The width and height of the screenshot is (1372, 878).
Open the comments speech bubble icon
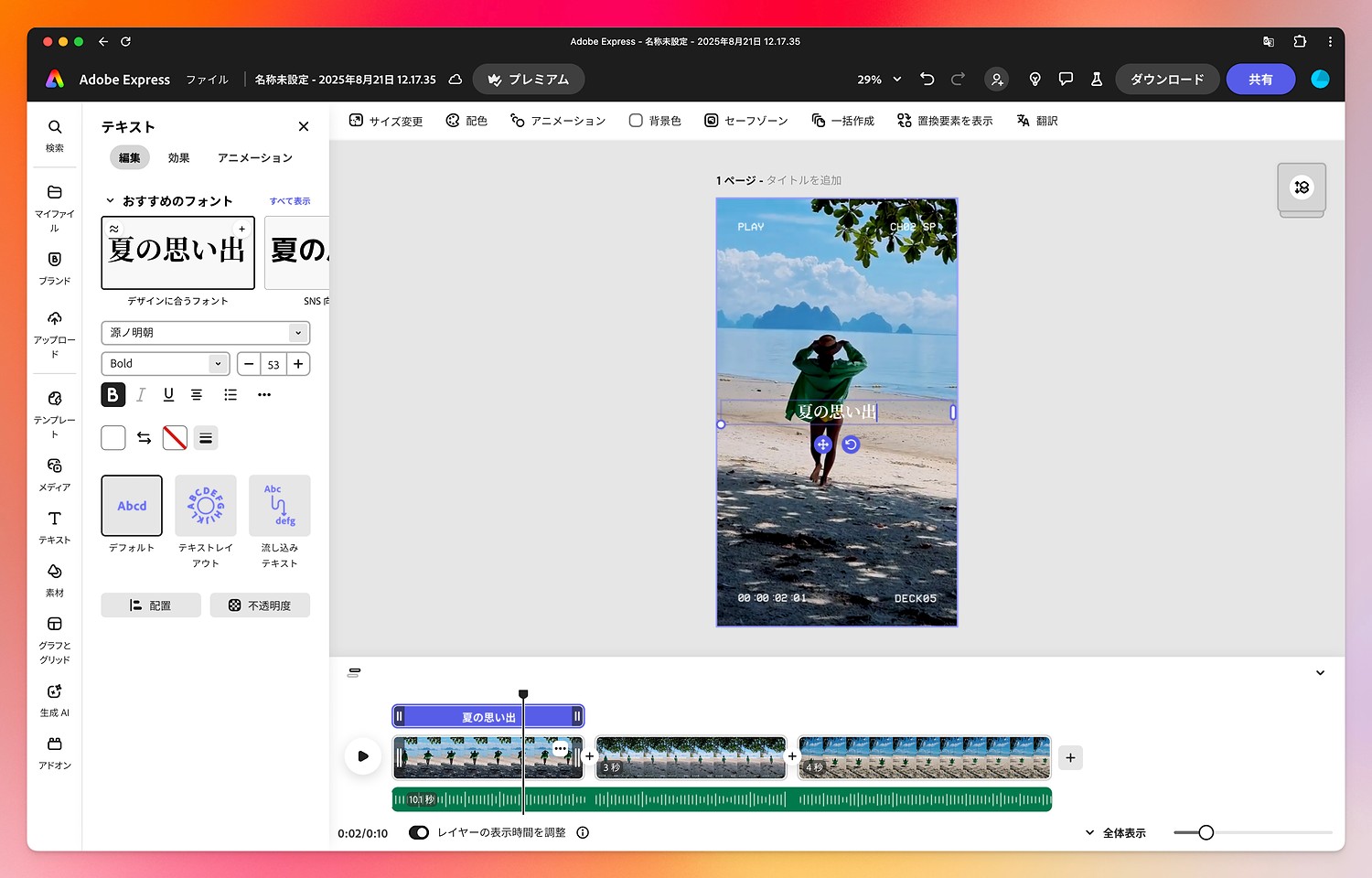1066,80
